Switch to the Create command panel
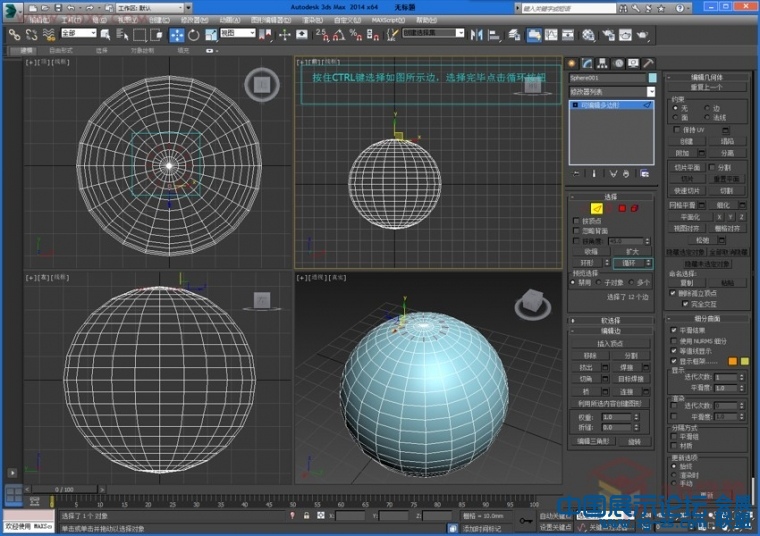Image resolution: width=760 pixels, height=536 pixels. pyautogui.click(x=572, y=63)
